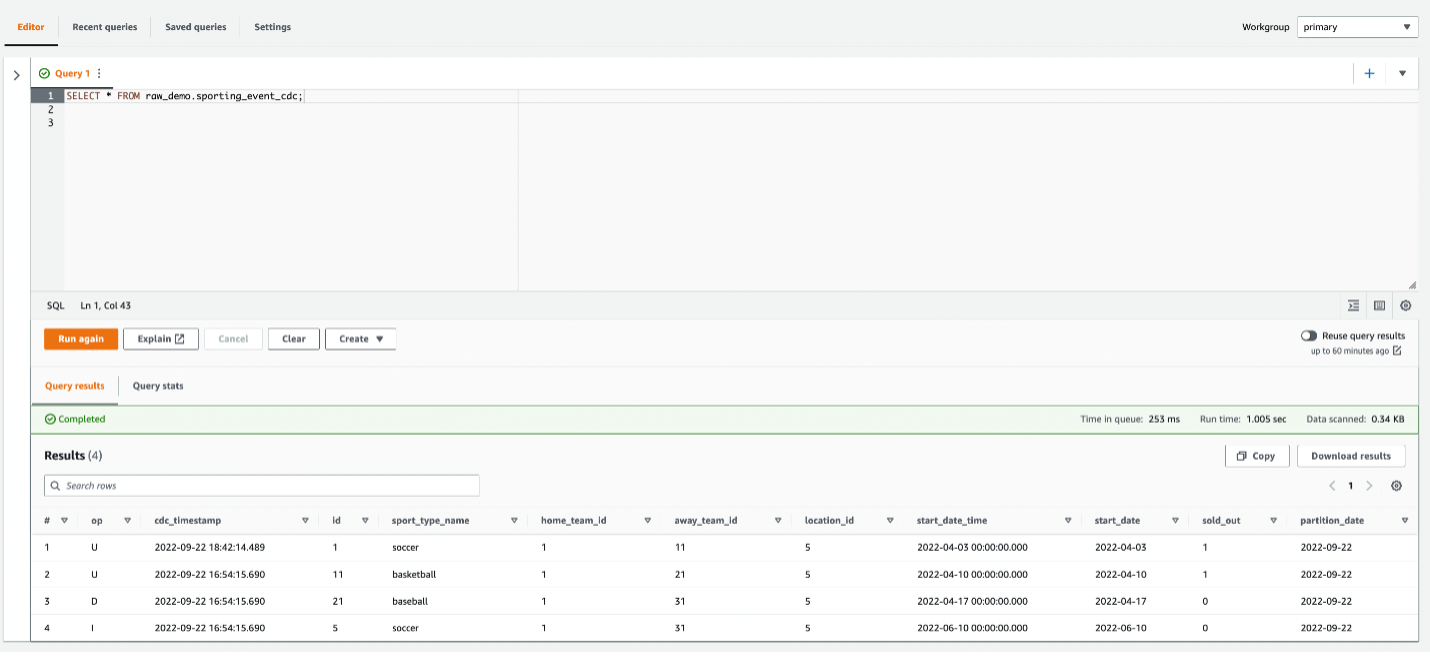Expand the left navigation side panel
1430x656 pixels.
pos(16,75)
